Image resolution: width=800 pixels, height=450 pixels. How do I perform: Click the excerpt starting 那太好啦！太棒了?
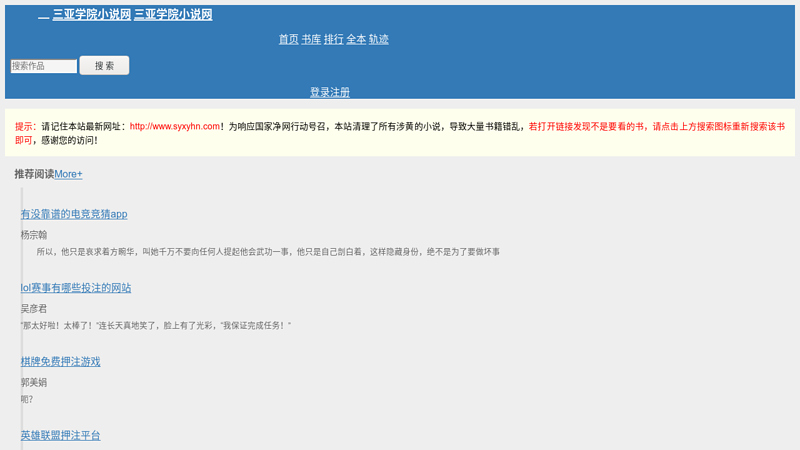pos(156,326)
